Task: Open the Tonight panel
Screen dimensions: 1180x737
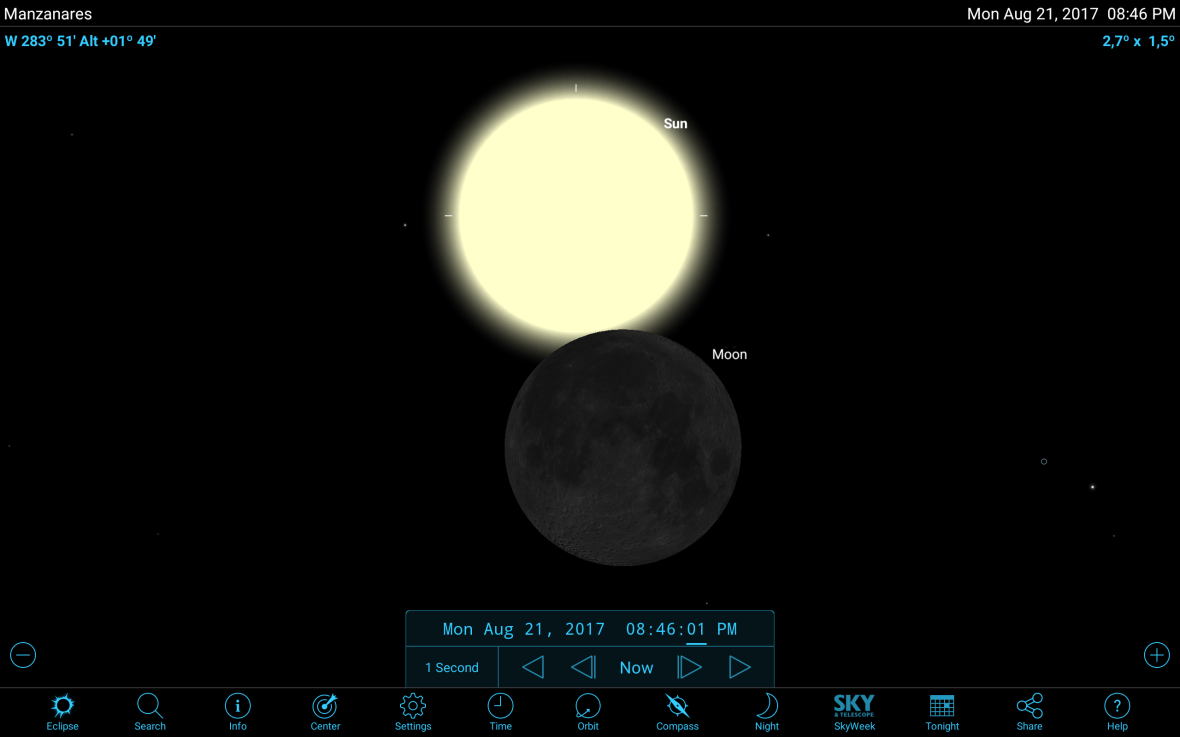Action: pyautogui.click(x=941, y=711)
